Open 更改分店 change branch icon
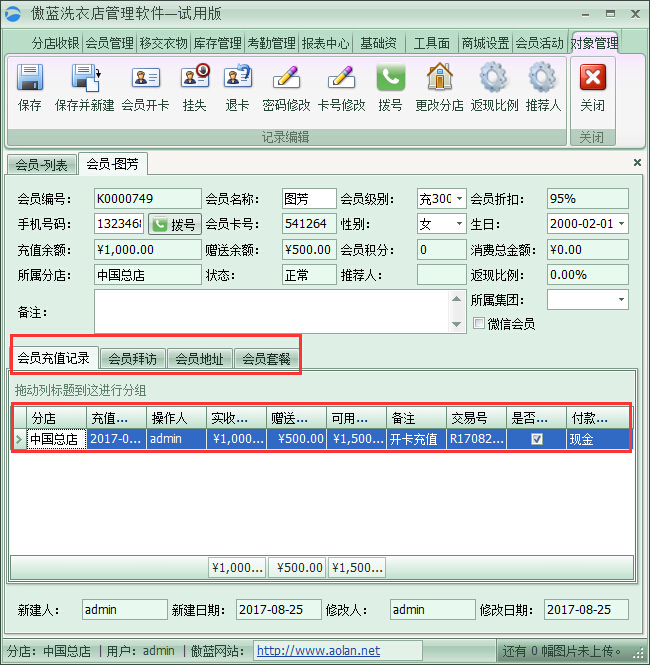 (439, 79)
